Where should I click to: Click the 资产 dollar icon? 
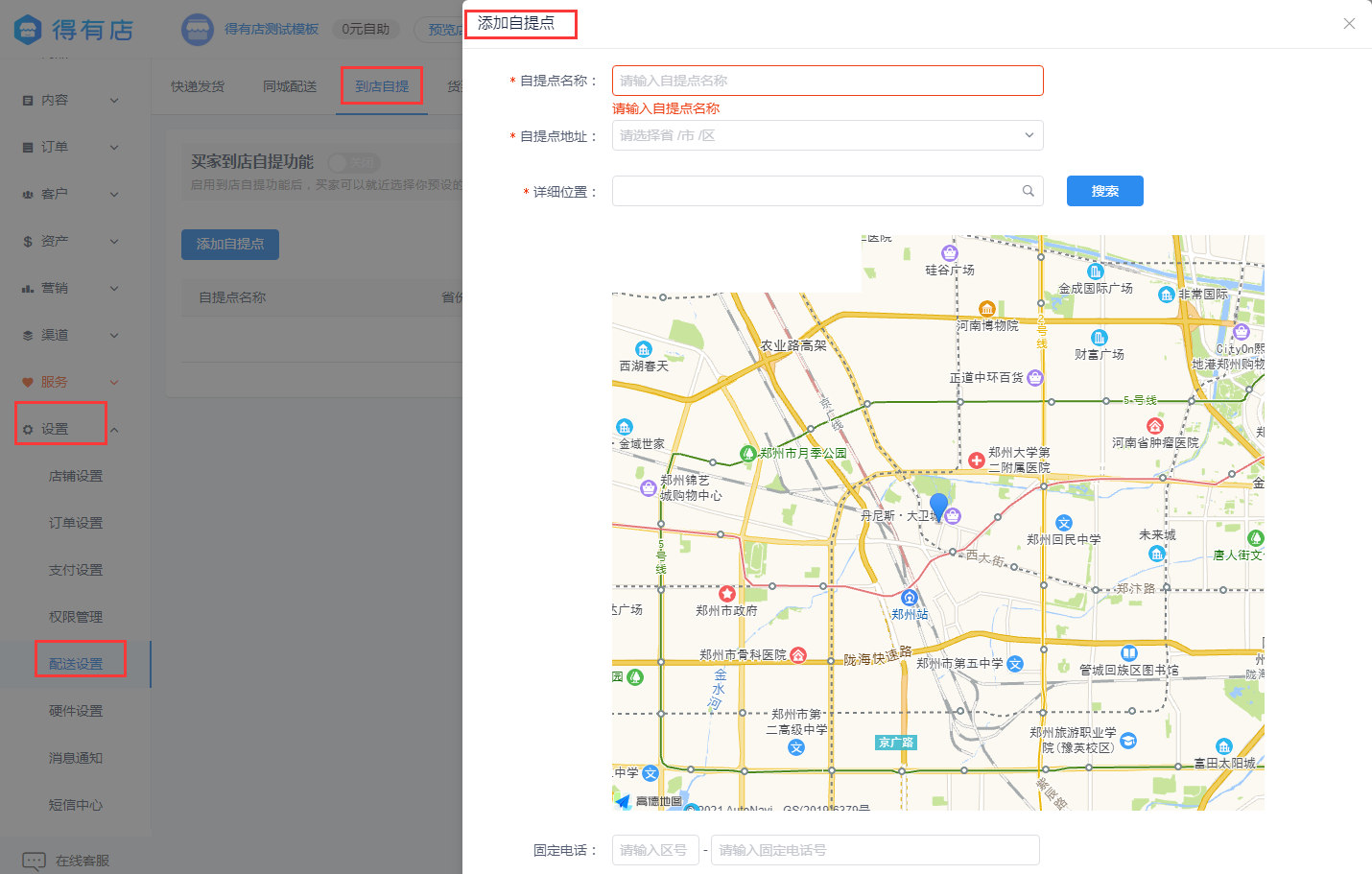pyautogui.click(x=28, y=241)
